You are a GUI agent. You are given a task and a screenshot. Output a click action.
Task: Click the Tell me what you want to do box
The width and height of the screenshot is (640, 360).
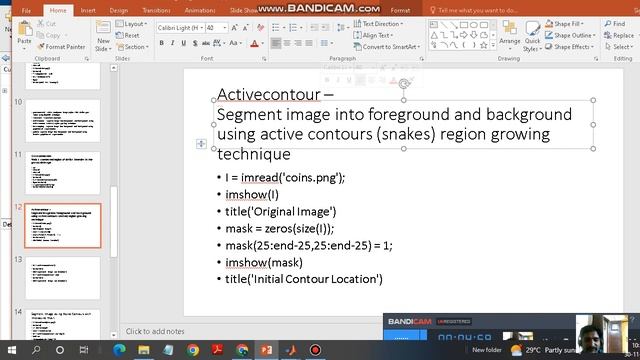(x=473, y=11)
